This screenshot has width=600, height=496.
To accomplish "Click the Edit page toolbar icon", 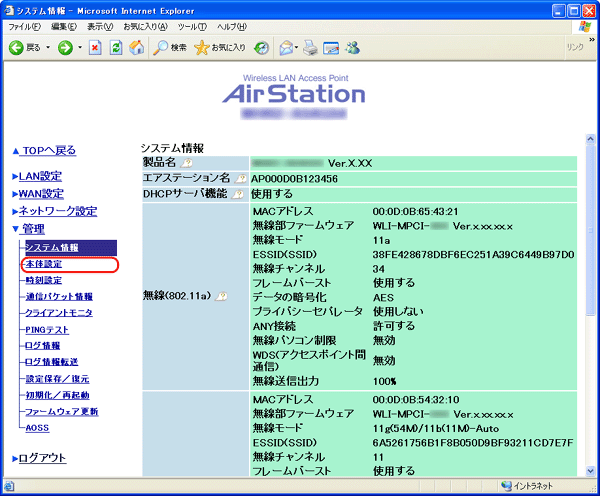I will pos(331,48).
